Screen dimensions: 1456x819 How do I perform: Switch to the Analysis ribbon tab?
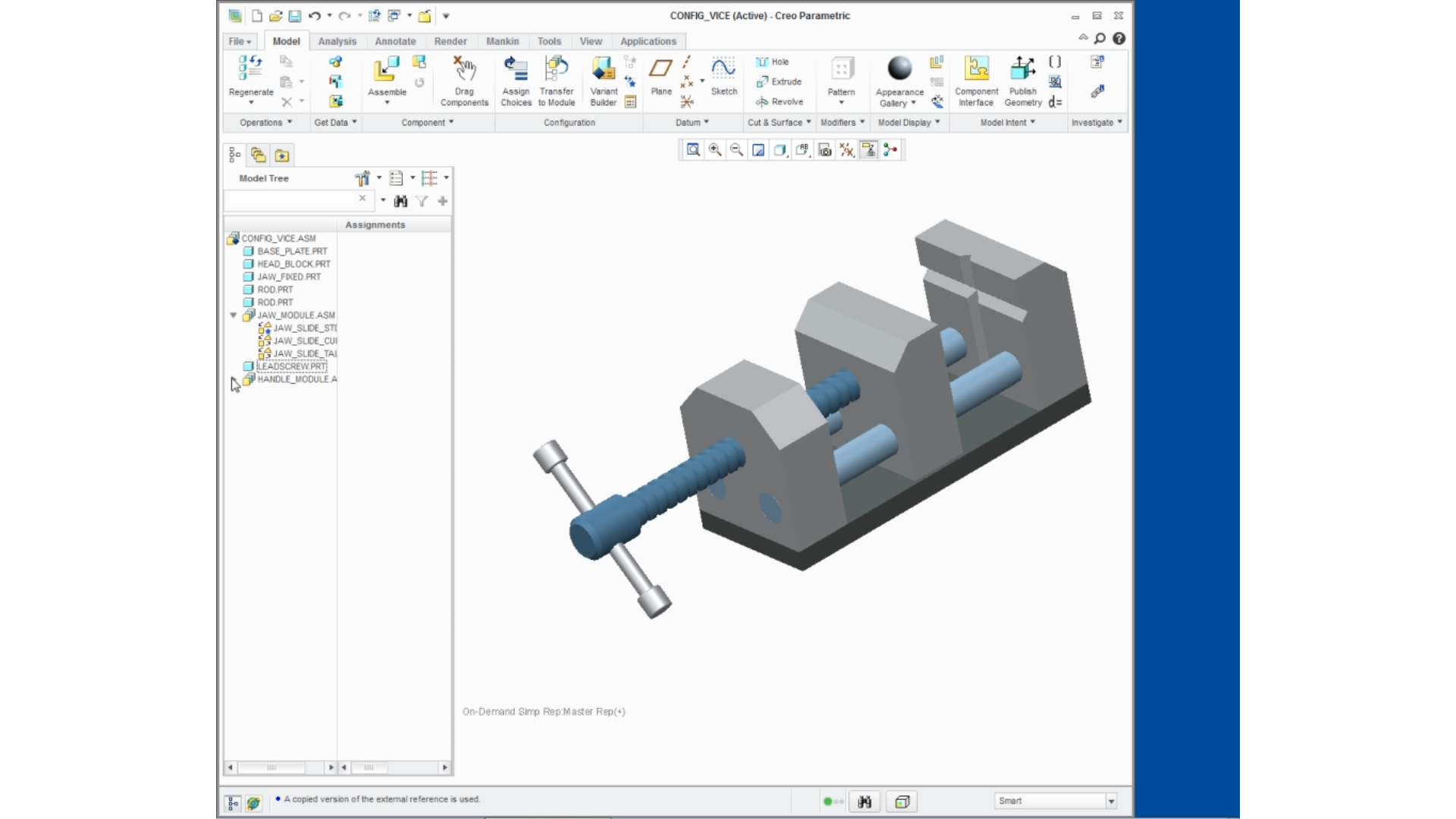pos(337,42)
